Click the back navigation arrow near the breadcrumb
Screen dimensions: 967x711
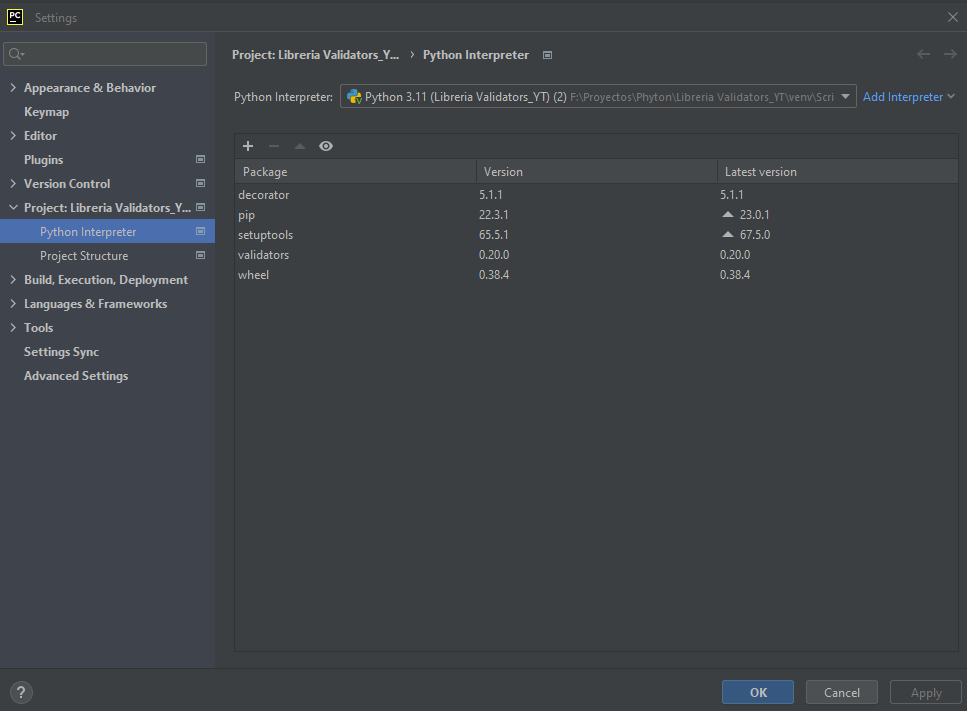click(923, 54)
